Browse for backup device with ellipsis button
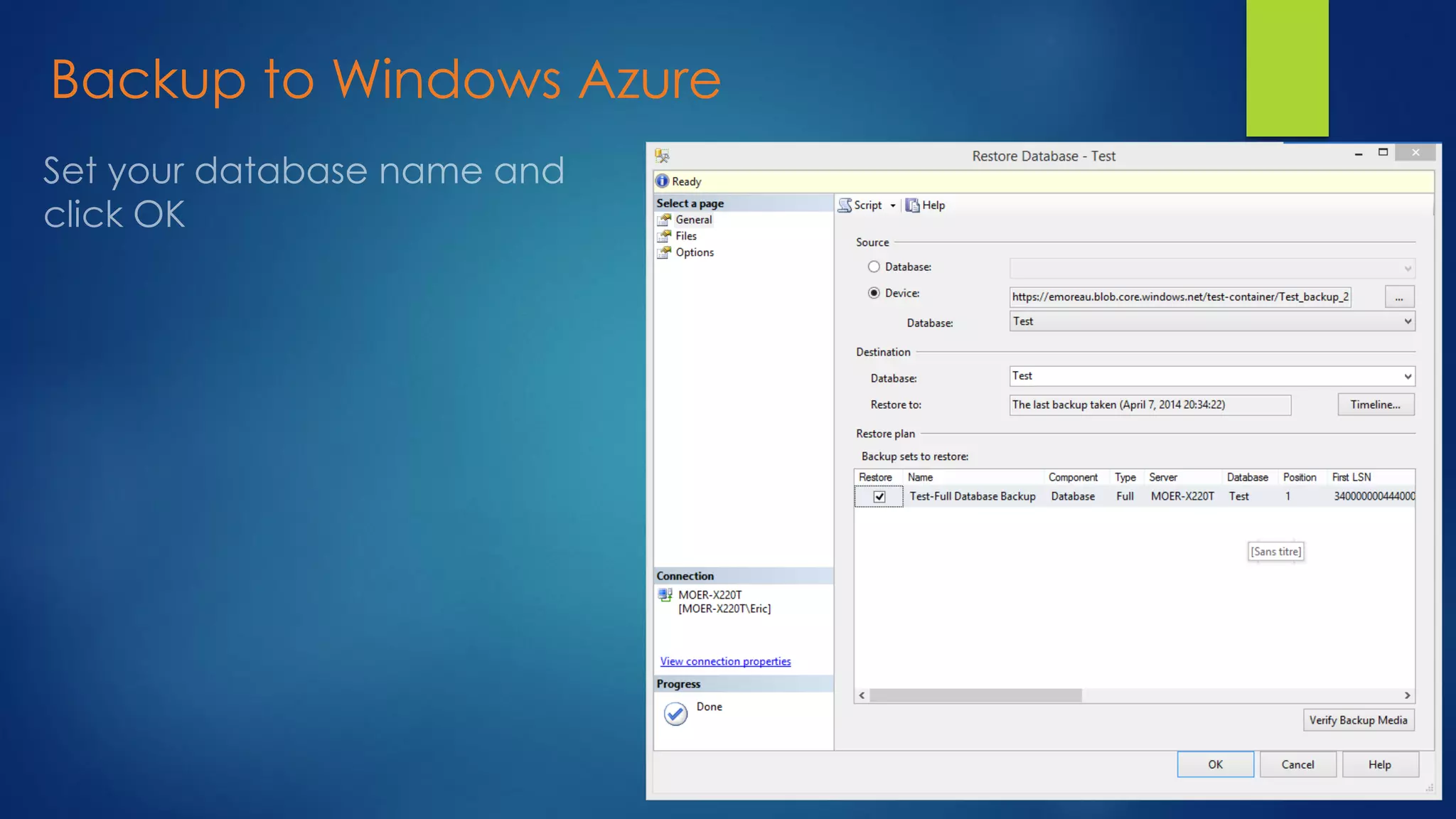The width and height of the screenshot is (1456, 819). [x=1399, y=297]
